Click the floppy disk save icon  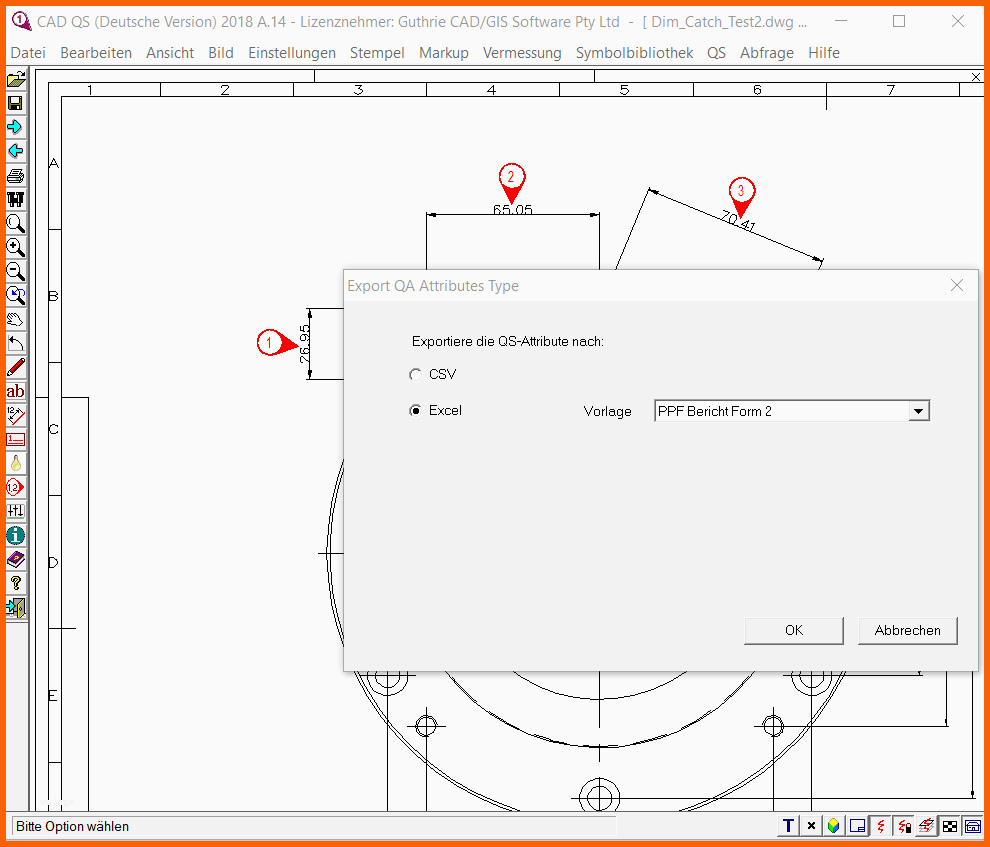click(16, 104)
